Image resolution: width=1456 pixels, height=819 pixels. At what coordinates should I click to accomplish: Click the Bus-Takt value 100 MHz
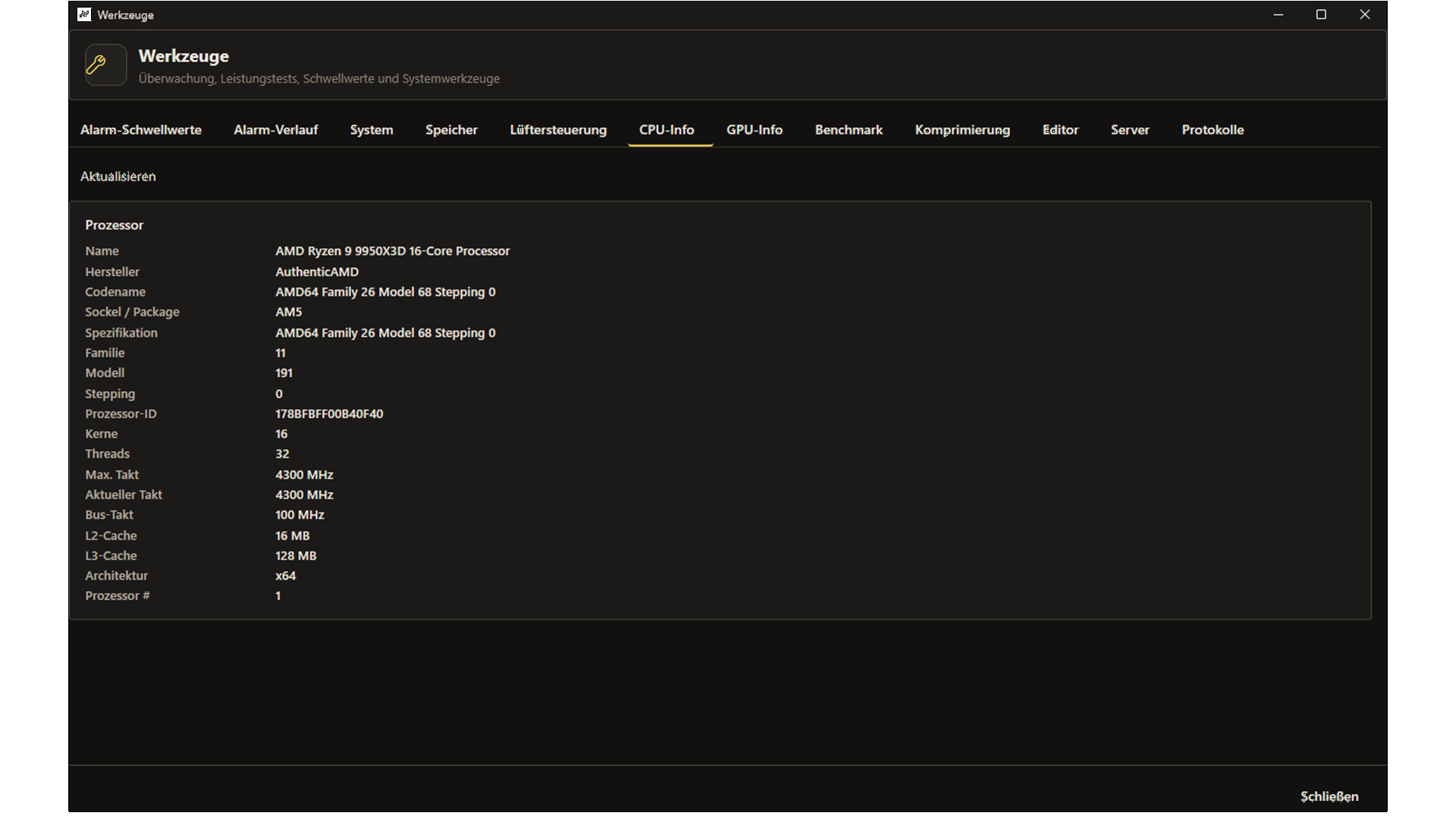coord(300,515)
